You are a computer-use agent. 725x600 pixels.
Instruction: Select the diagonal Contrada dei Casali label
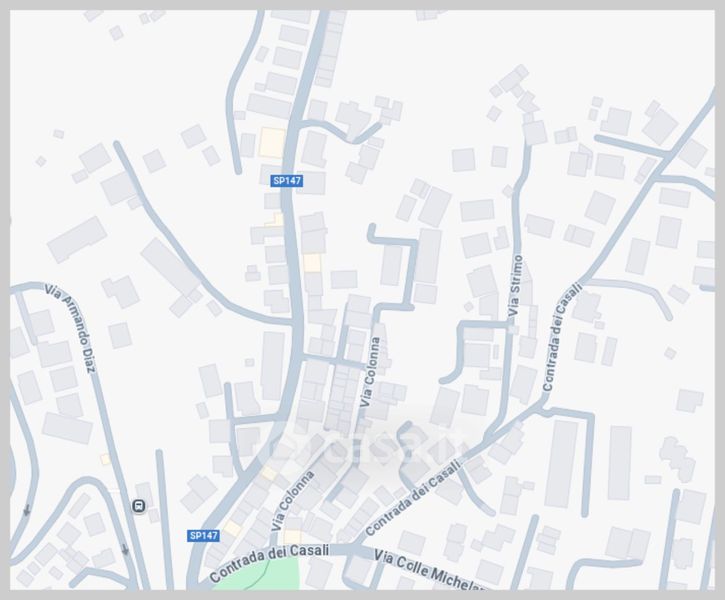tap(413, 497)
